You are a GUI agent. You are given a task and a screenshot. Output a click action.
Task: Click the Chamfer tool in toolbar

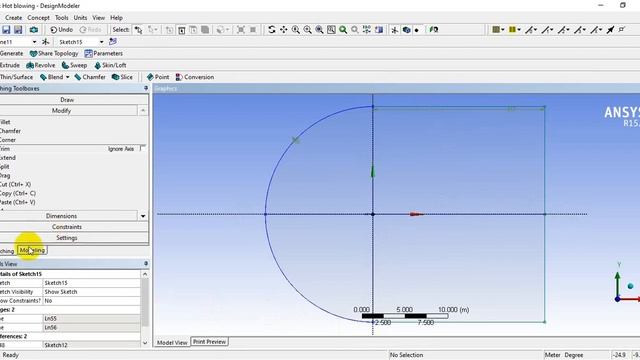[90, 77]
